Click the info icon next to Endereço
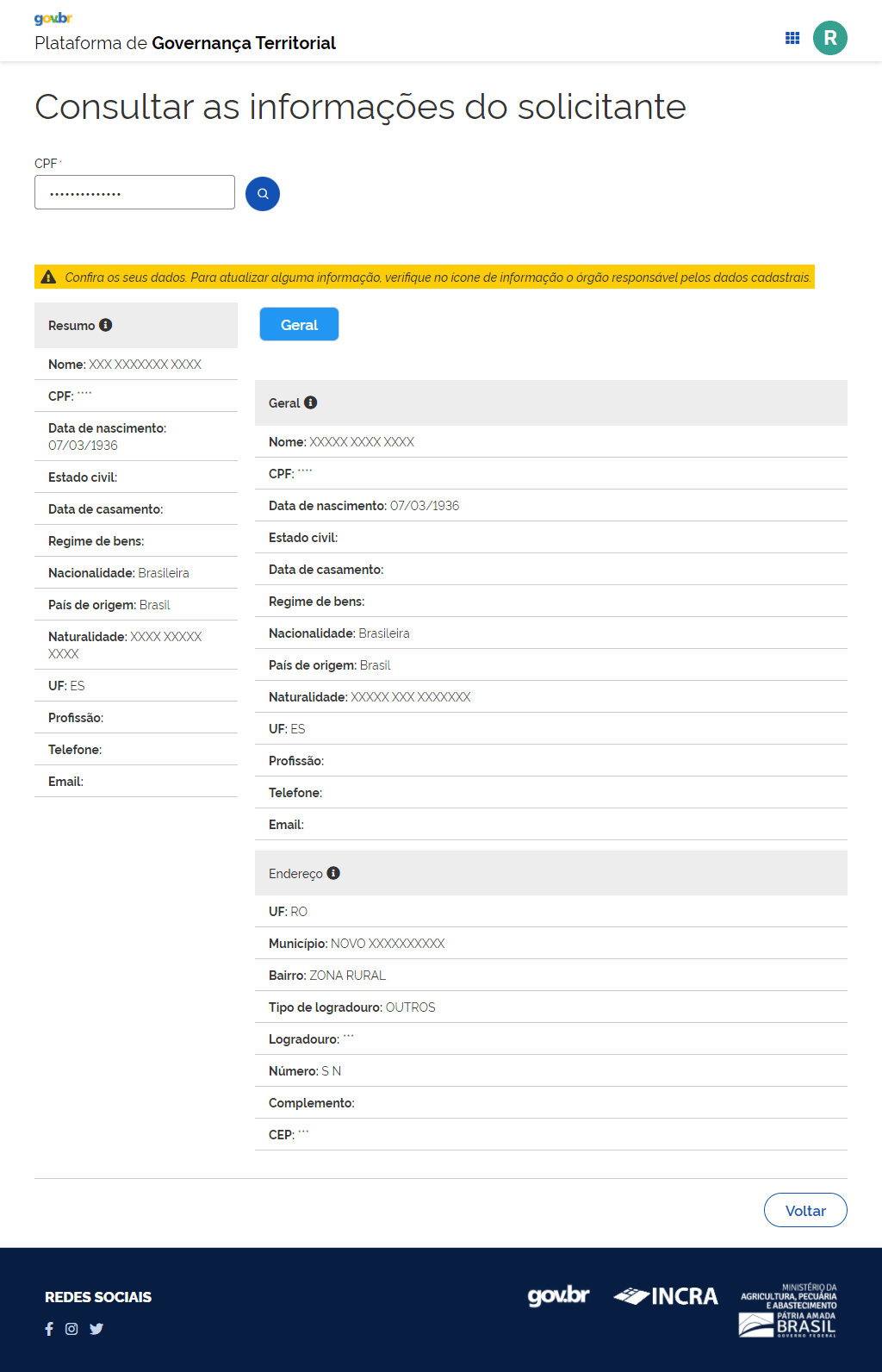Image resolution: width=882 pixels, height=1372 pixels. pos(333,873)
